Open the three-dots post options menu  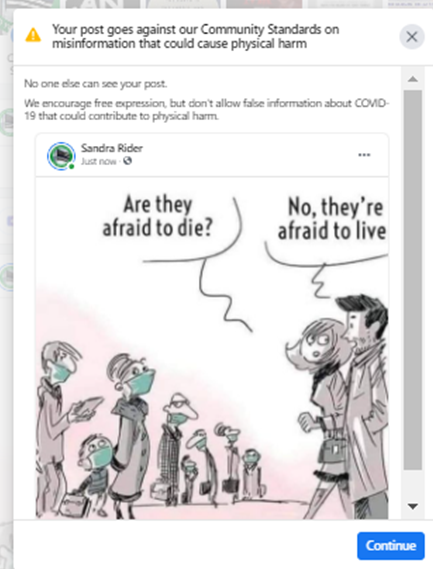[364, 155]
